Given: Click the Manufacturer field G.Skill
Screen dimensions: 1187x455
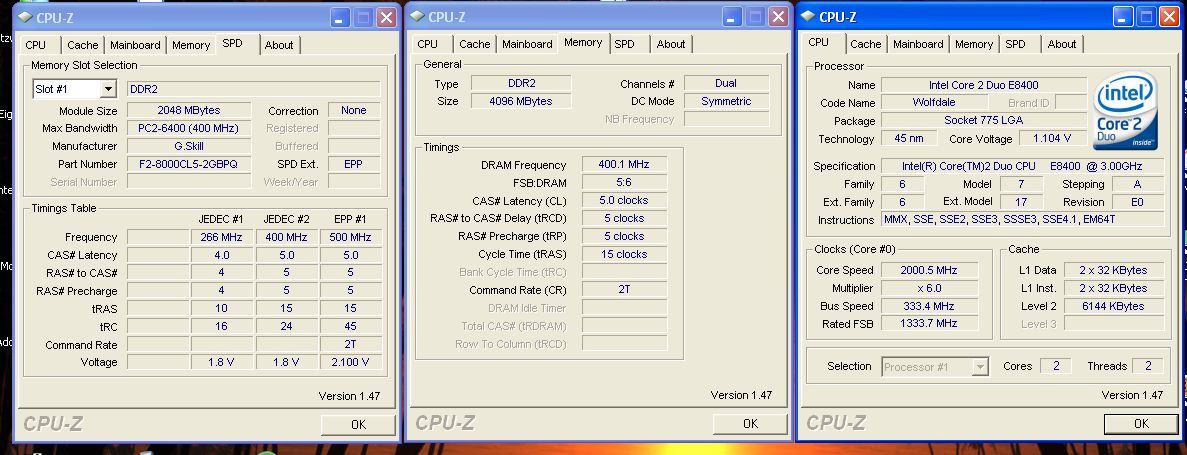Looking at the screenshot, I should pos(188,146).
